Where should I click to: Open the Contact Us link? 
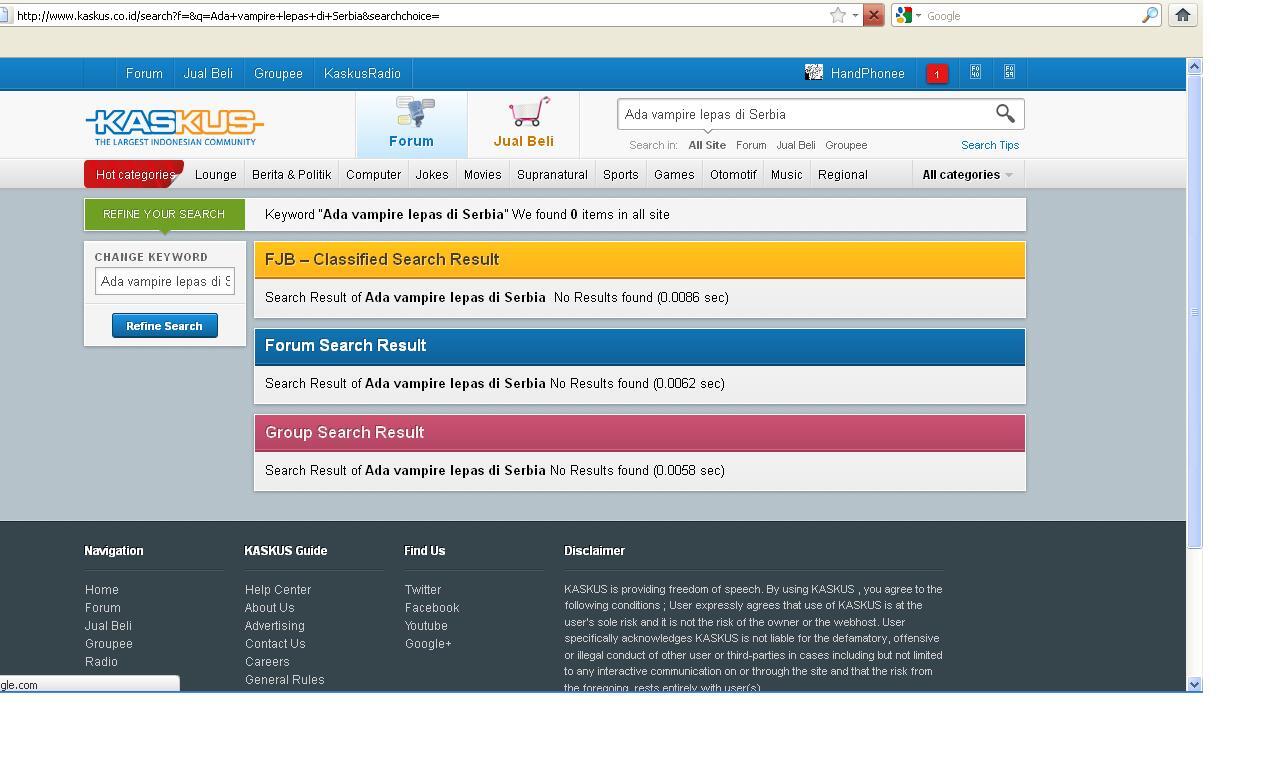tap(275, 644)
